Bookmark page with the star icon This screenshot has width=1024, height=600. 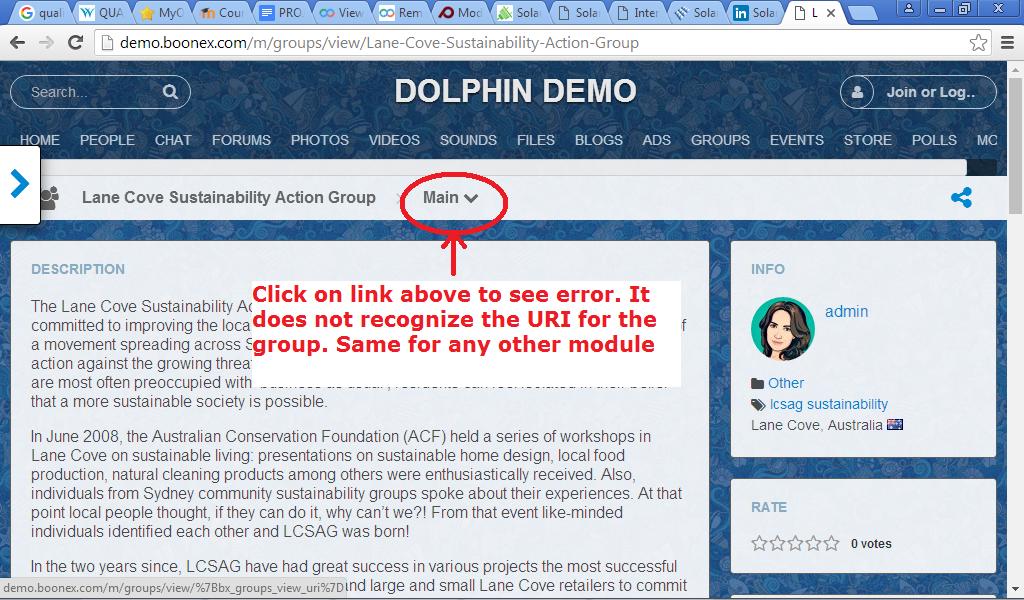978,43
